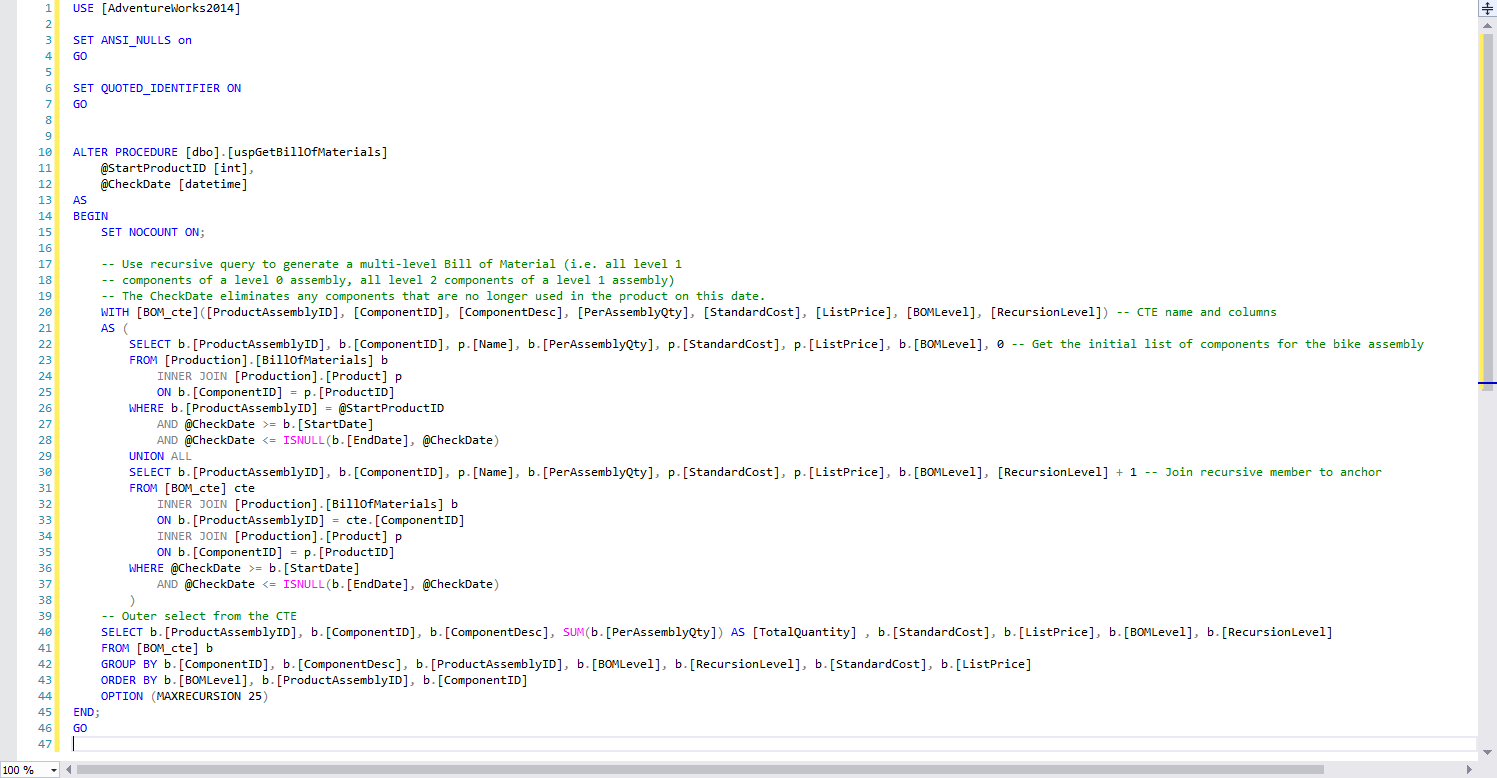
Task: Click the horizontal scrollbar thumb
Action: 700,769
